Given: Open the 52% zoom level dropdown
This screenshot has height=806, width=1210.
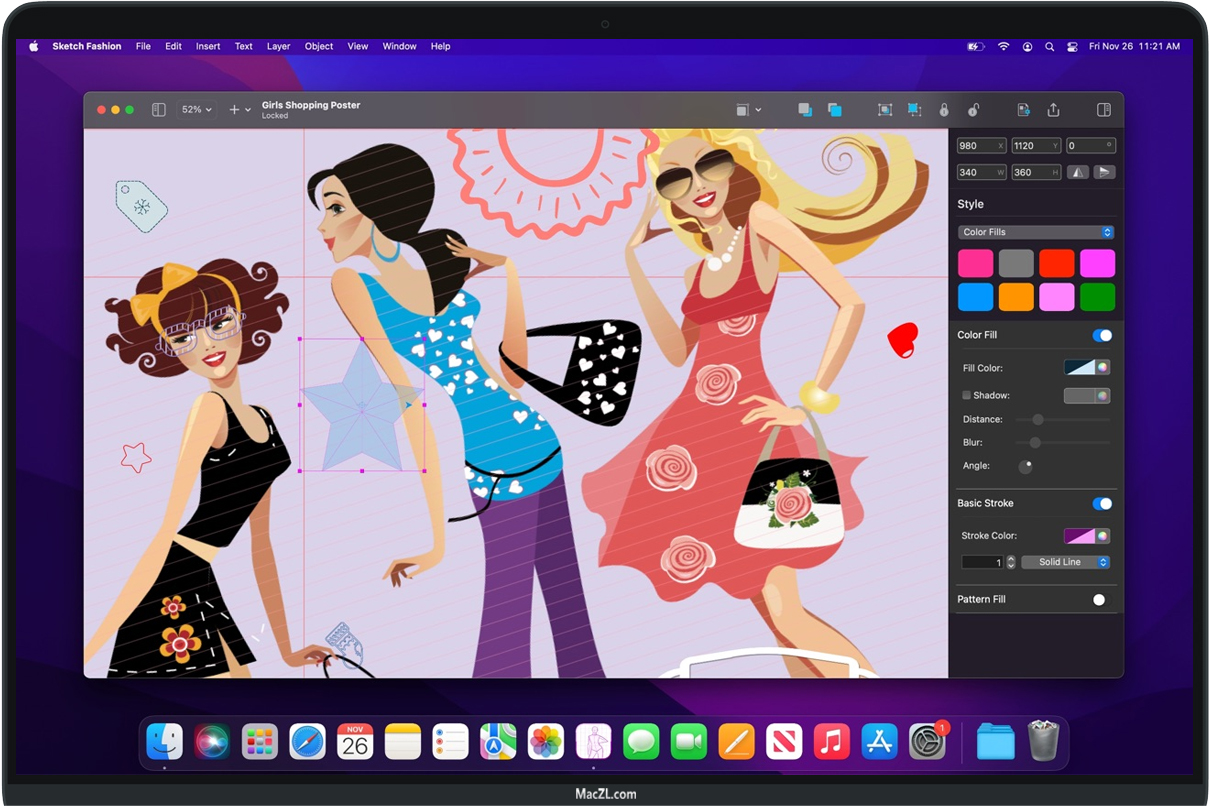Looking at the screenshot, I should [x=196, y=110].
